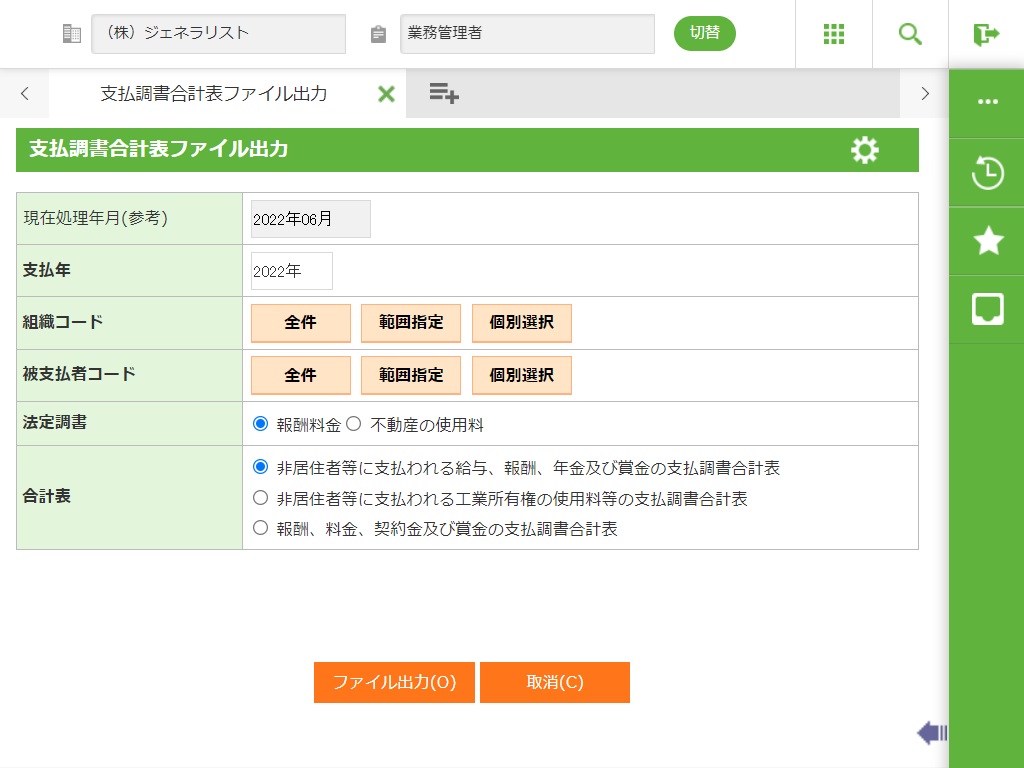Click the 支払年 input field
Image resolution: width=1024 pixels, height=768 pixels.
click(x=292, y=271)
